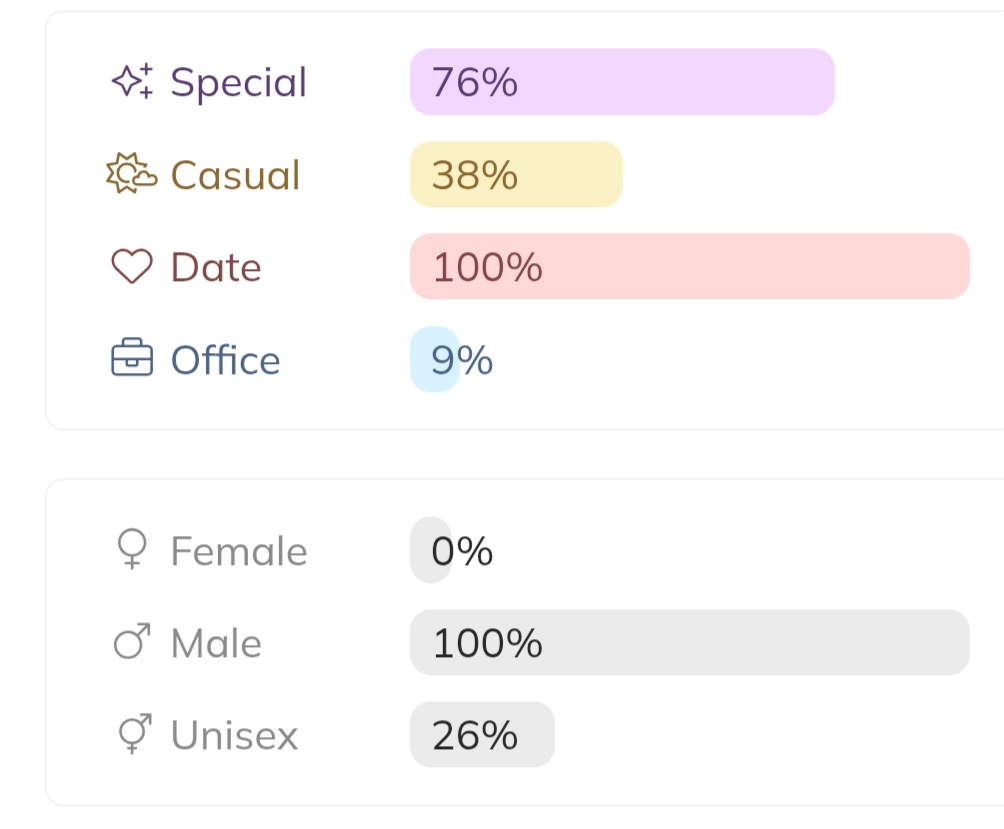
Task: Click the purple 76% Special bar
Action: (622, 82)
